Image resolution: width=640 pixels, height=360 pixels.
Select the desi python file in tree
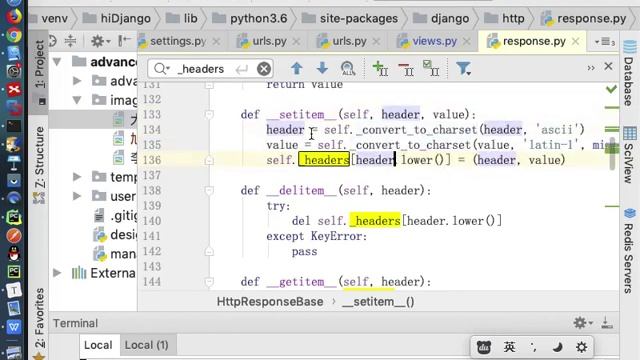coord(116,235)
